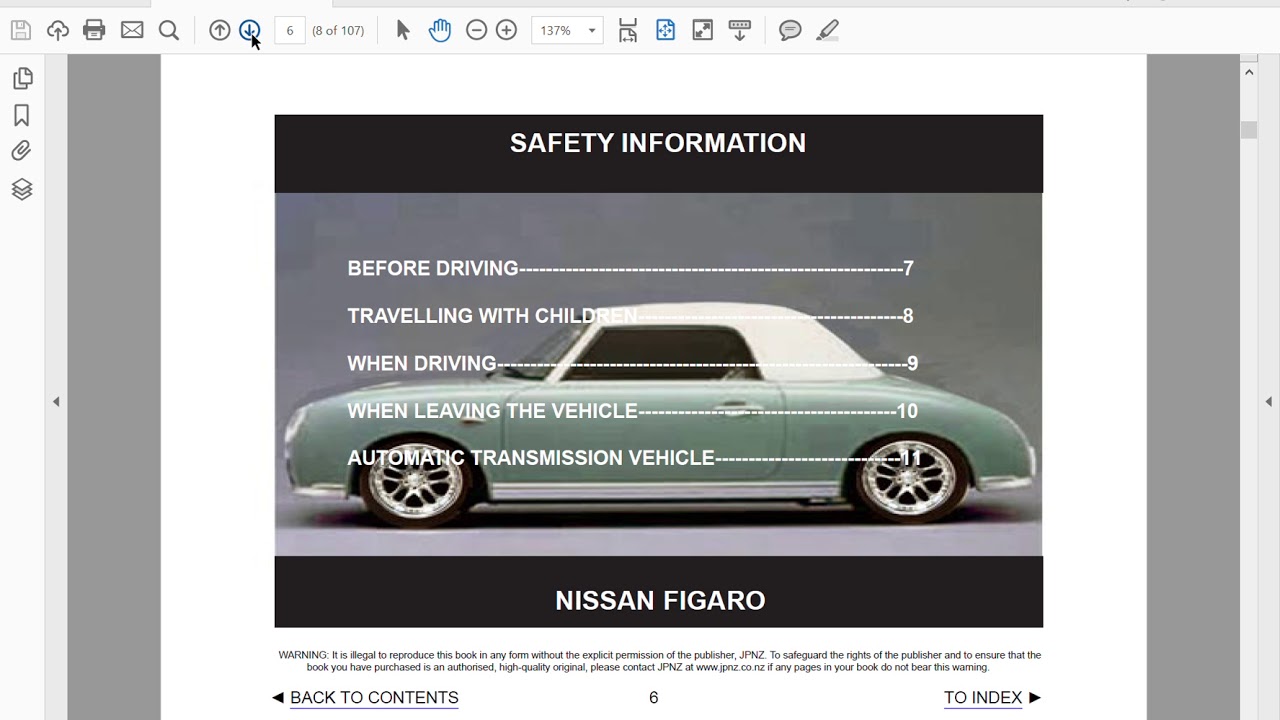The image size is (1280, 720).
Task: Choose the Selection arrow tool
Action: point(403,30)
